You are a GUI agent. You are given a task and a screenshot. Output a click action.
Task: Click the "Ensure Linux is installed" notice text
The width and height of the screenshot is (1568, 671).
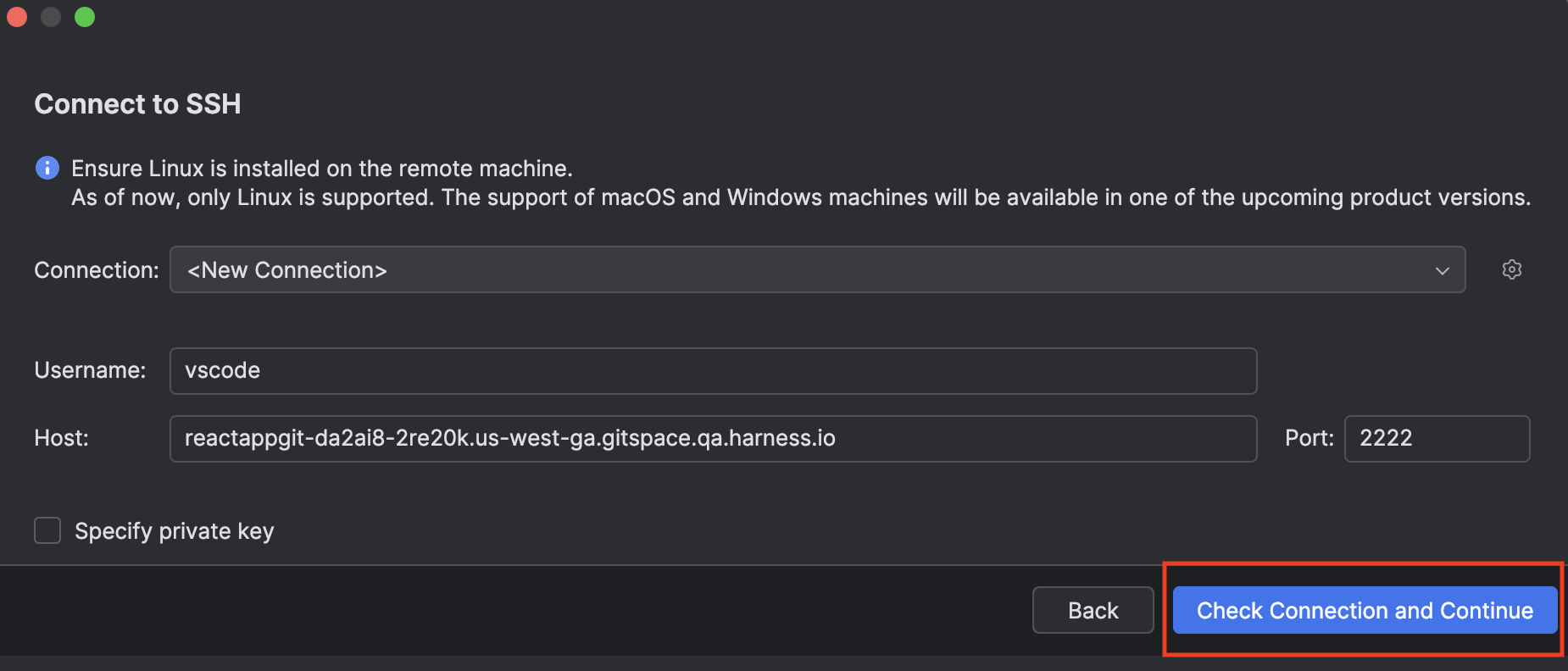(322, 169)
